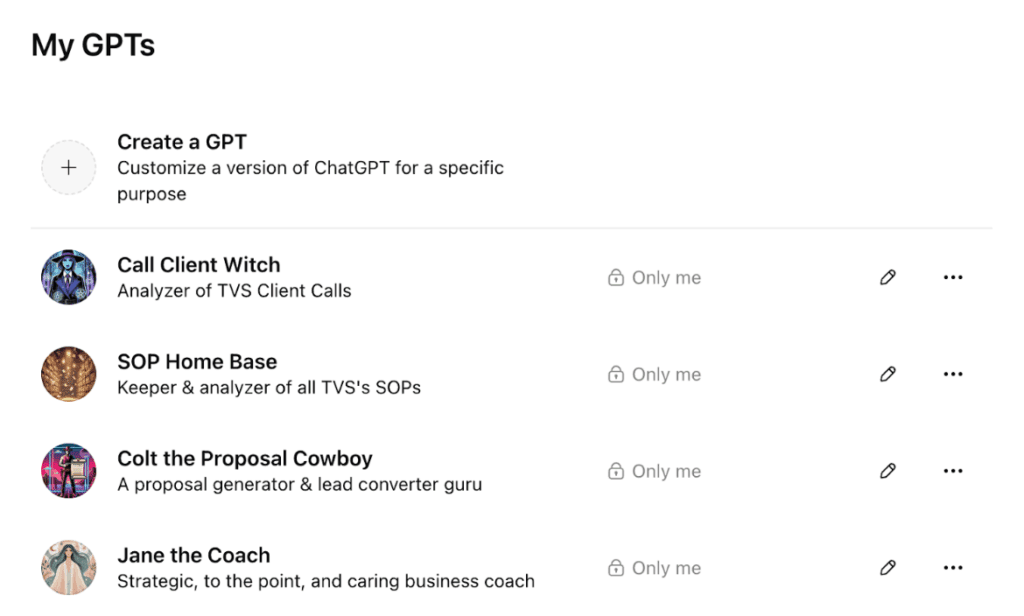Edit Colt the Proposal Cowboy via pencil

point(887,471)
